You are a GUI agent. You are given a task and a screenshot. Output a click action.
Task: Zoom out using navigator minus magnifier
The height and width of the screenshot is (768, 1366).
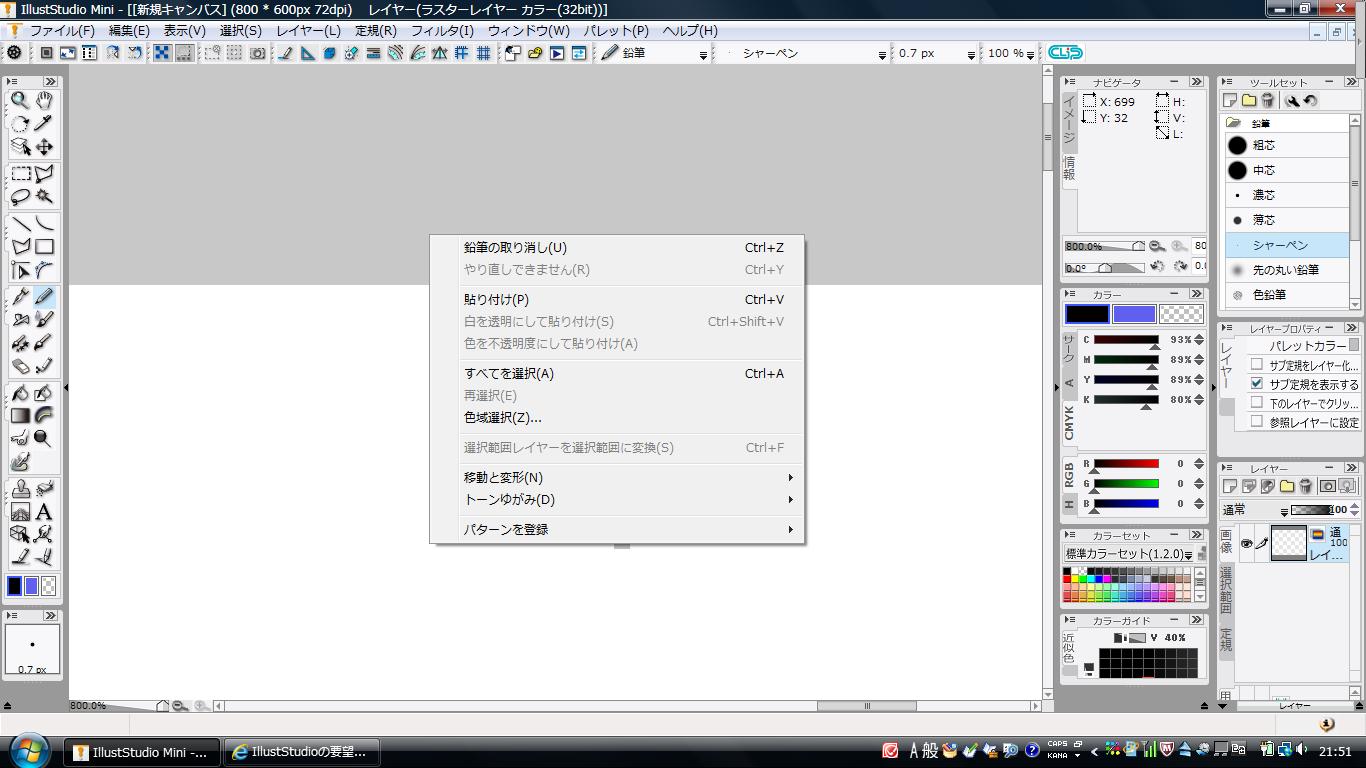click(1157, 246)
